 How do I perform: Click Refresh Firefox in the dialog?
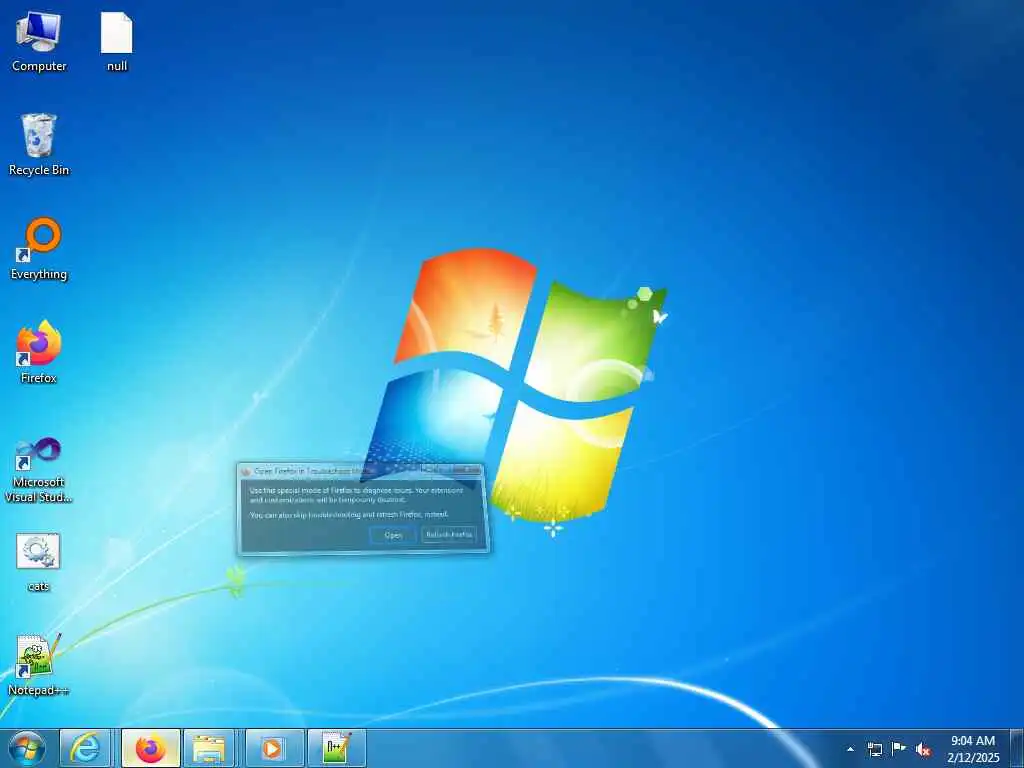[x=449, y=535]
